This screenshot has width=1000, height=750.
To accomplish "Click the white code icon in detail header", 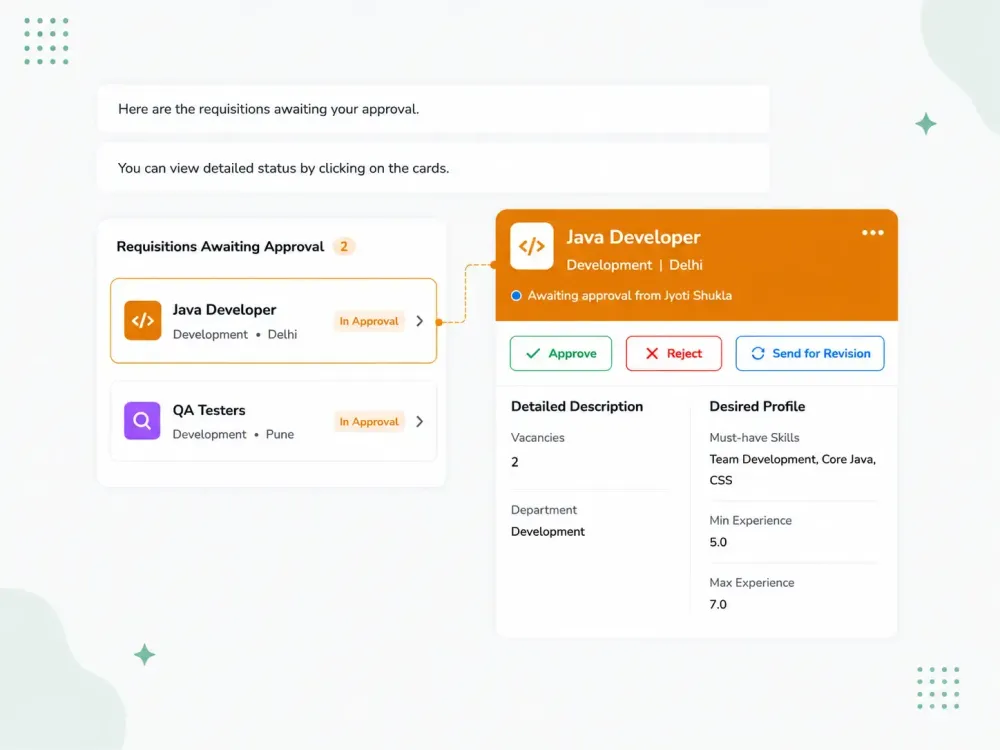I will click(x=532, y=246).
